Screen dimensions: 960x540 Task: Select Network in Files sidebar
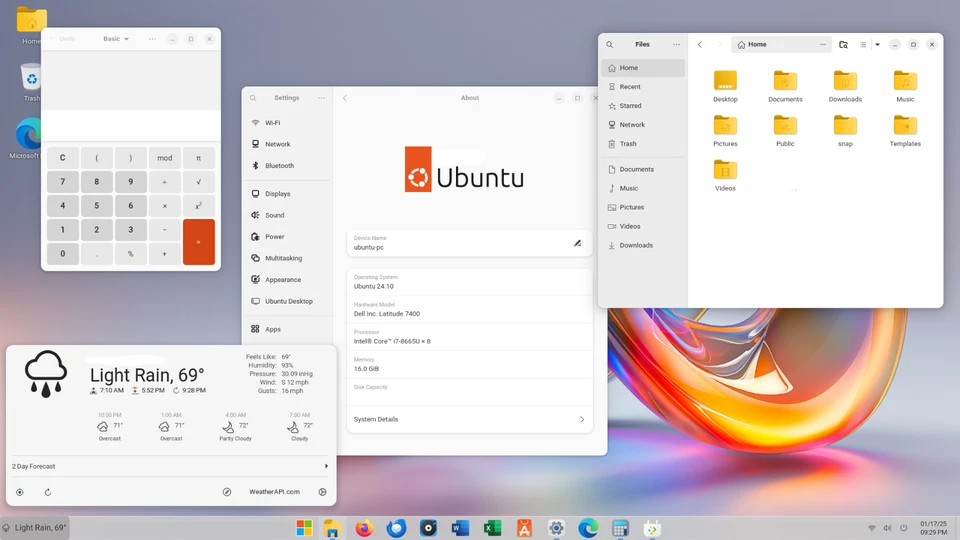pyautogui.click(x=643, y=125)
